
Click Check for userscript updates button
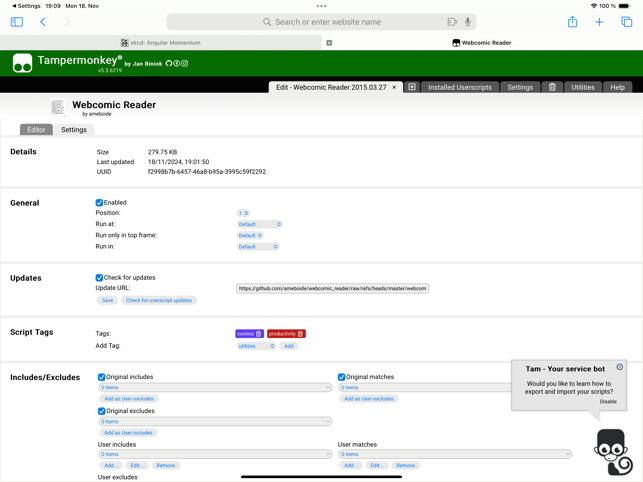(x=159, y=300)
